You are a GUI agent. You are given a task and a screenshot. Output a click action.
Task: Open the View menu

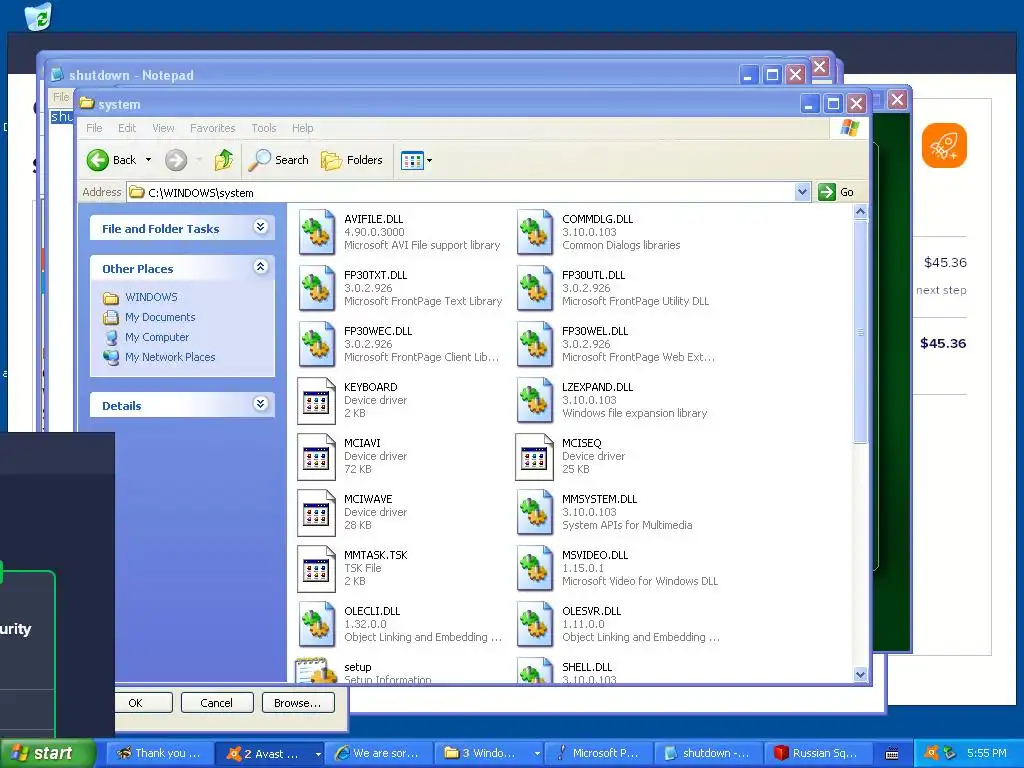click(163, 128)
